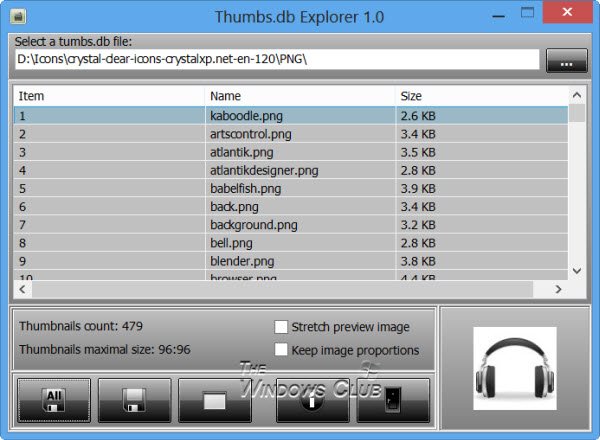The image size is (600, 440).
Task: Browse for file with the ellipsis button
Action: click(567, 62)
